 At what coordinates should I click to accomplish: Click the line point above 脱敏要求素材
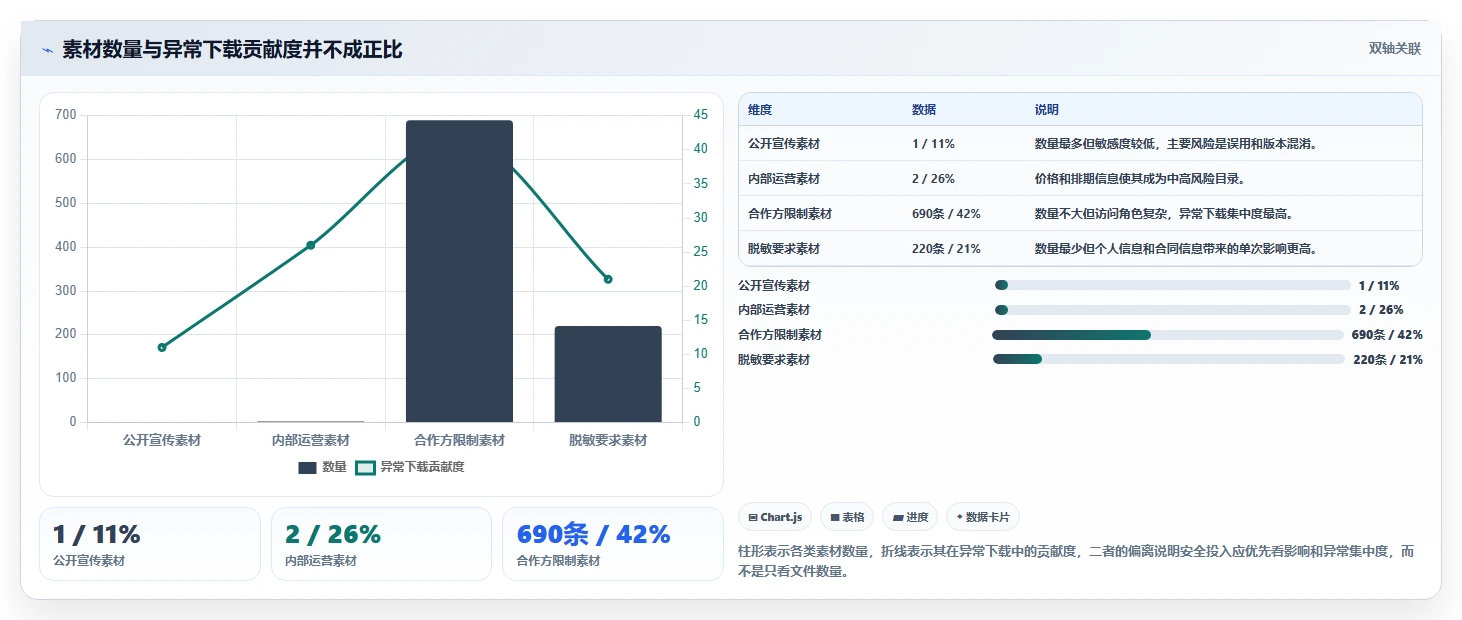tap(608, 279)
